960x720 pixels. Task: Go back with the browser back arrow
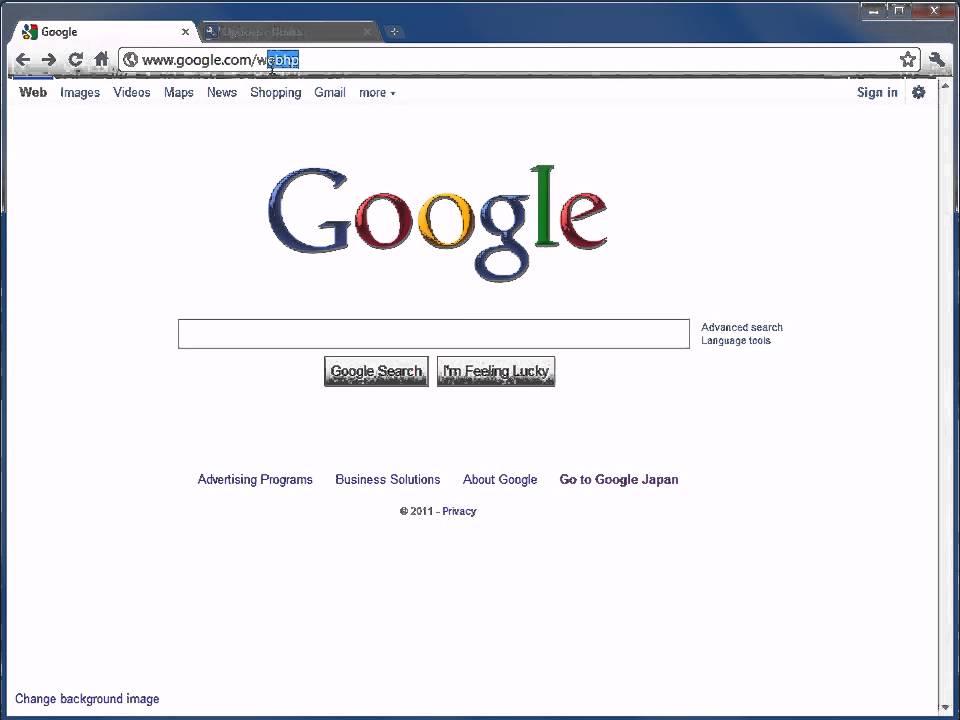[x=23, y=59]
